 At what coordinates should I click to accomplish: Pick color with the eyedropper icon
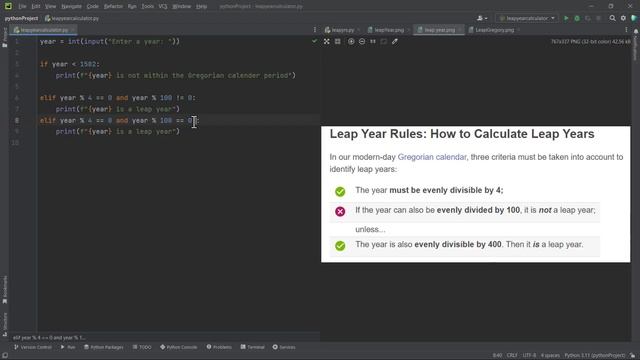[x=395, y=41]
